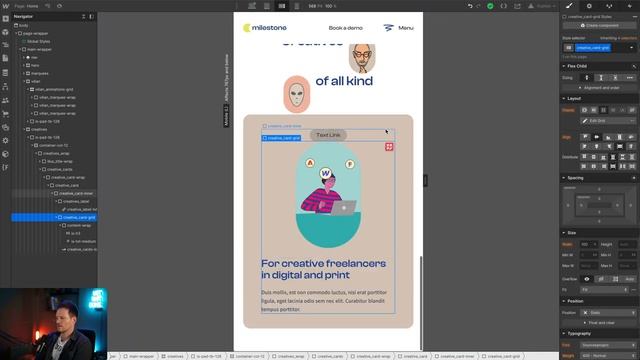Open the Components cube panel

(x=5, y=32)
